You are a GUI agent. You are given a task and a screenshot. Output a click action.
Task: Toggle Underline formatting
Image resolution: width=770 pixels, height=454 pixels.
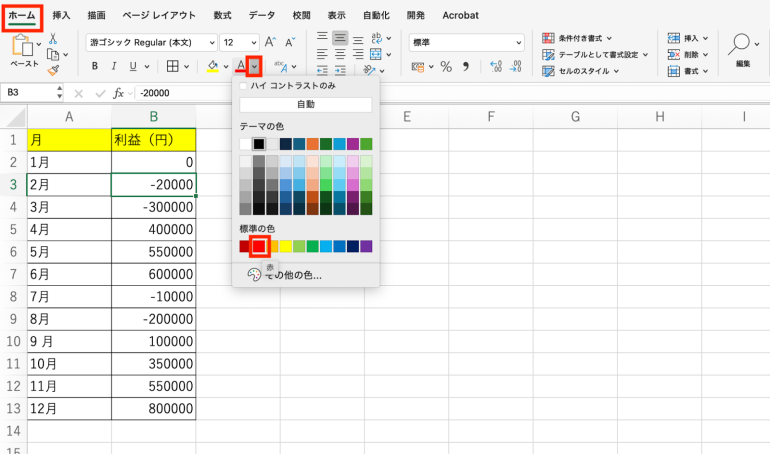tap(133, 66)
